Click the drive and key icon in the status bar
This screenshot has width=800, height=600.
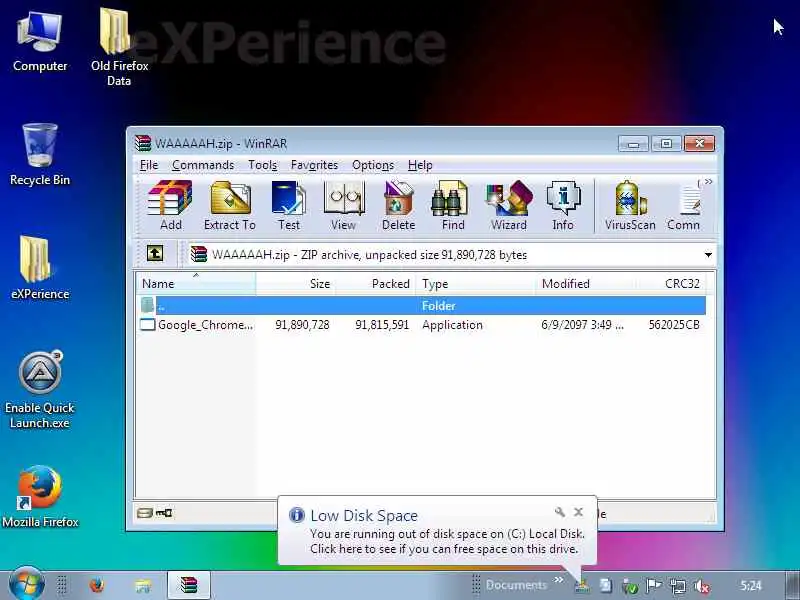pos(155,513)
